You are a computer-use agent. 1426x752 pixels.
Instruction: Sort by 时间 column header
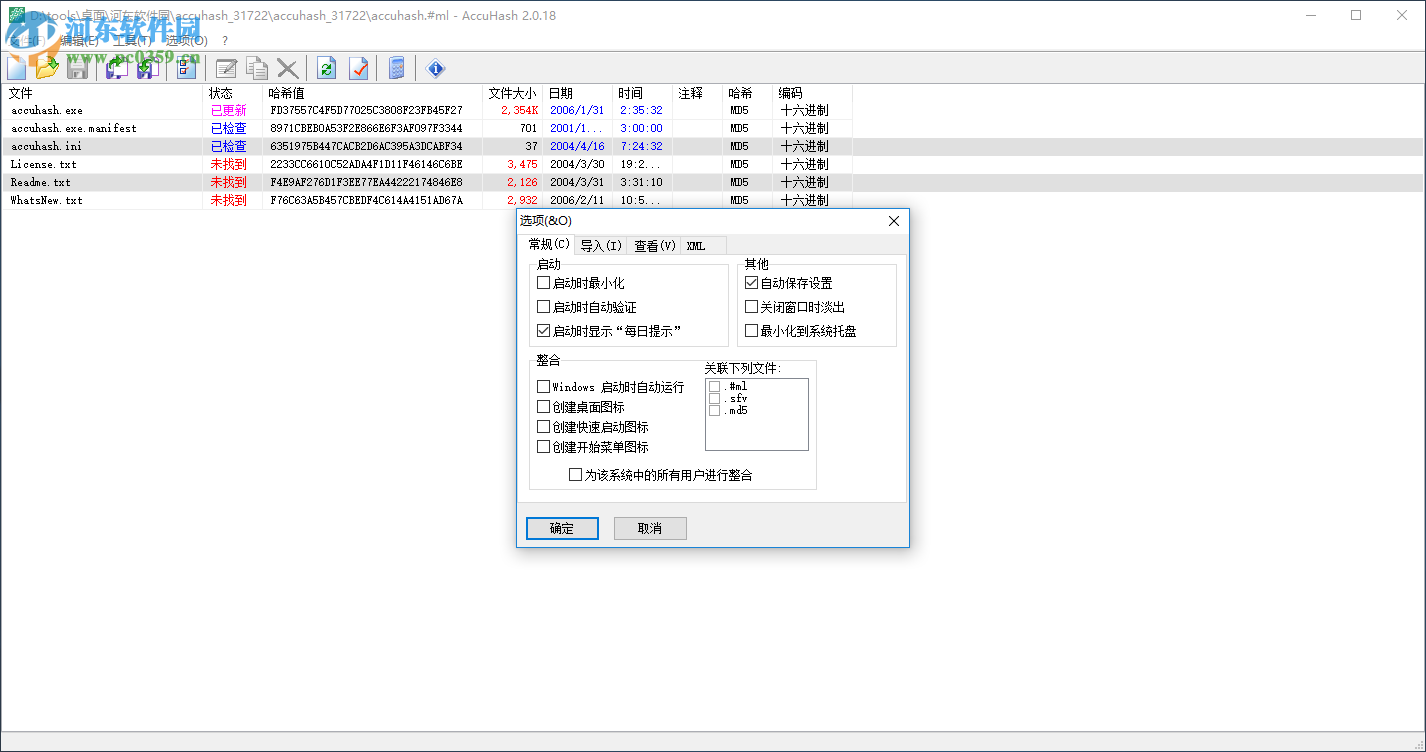click(x=643, y=93)
